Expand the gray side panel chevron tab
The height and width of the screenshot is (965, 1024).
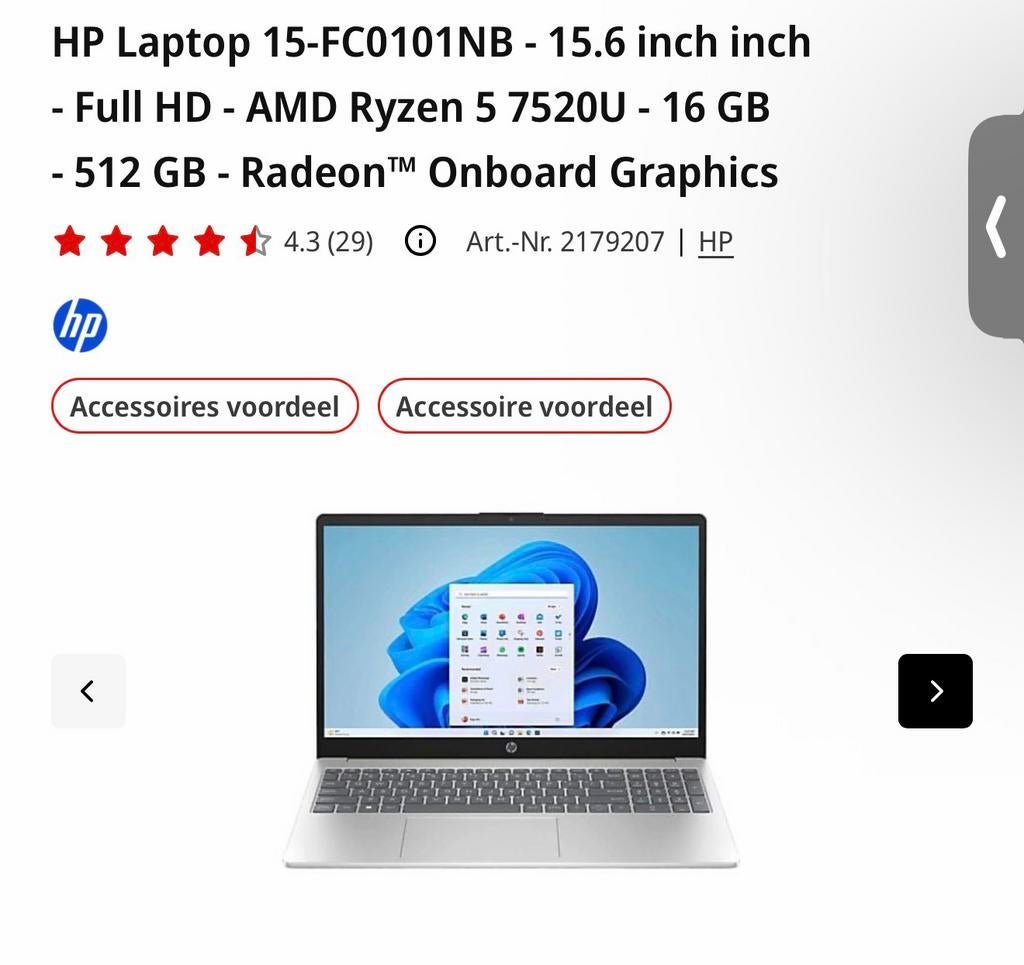tap(997, 227)
